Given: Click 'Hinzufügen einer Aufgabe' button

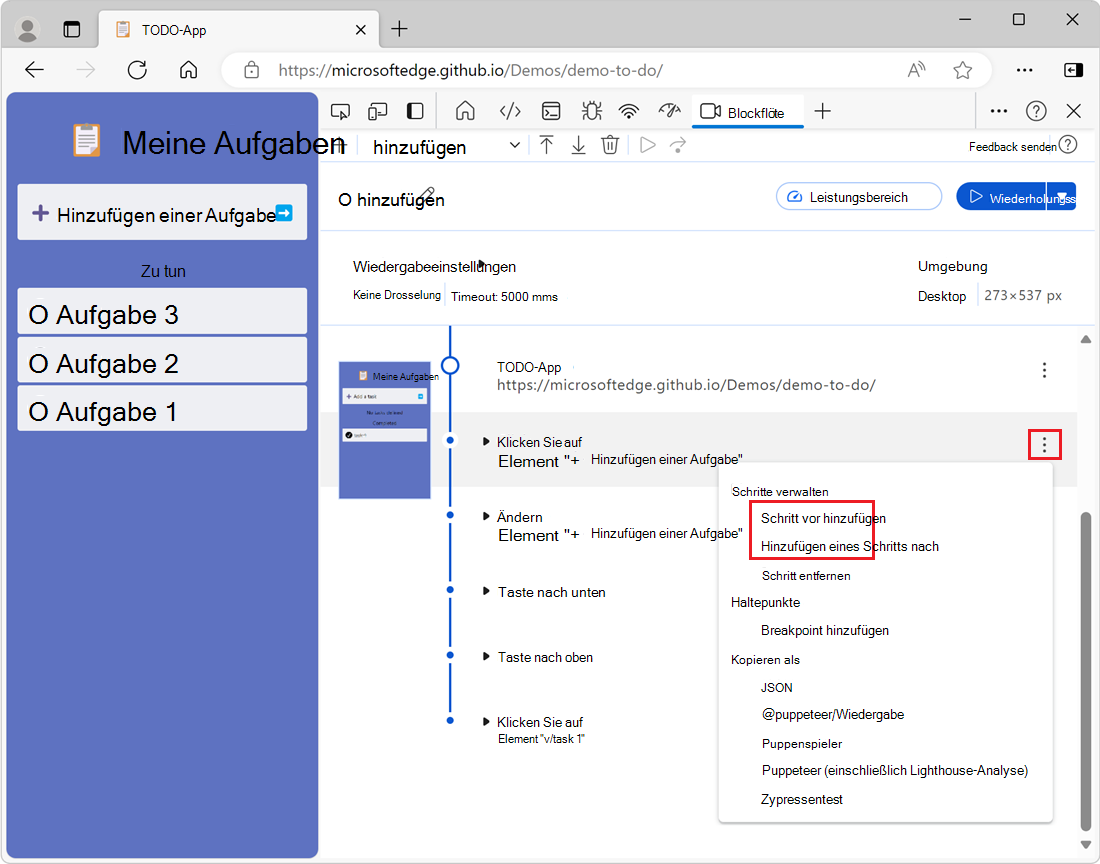Looking at the screenshot, I should coord(162,214).
